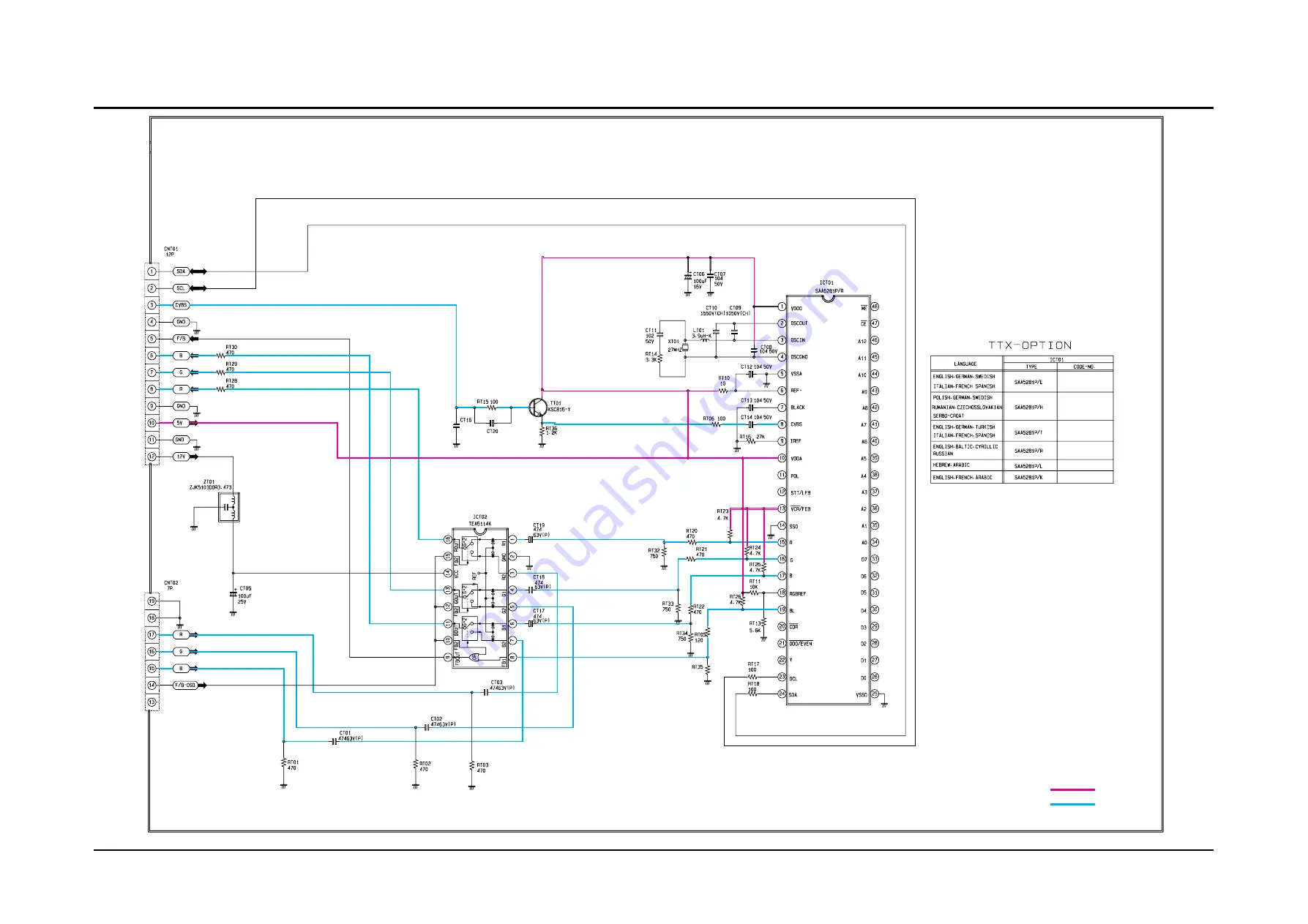Click the XT01 27MHz crystal symbol
Viewport: 1308px width, 924px height.
(x=685, y=348)
